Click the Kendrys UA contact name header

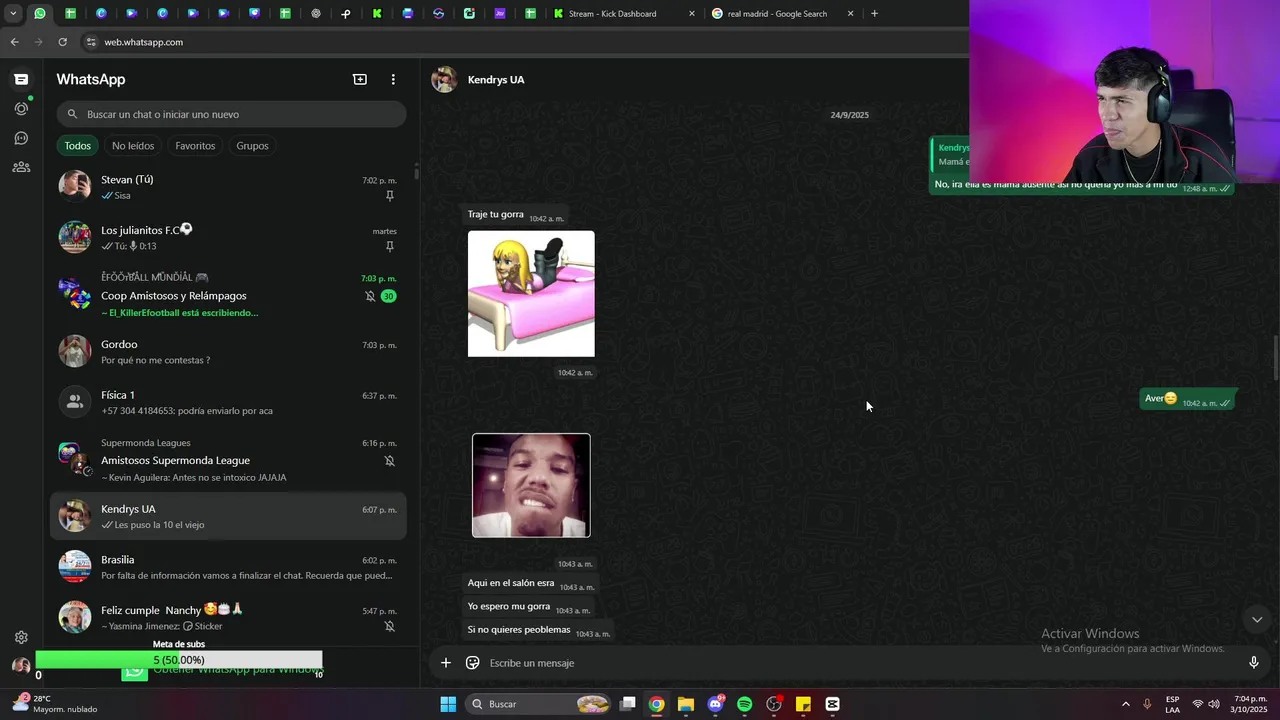[496, 80]
